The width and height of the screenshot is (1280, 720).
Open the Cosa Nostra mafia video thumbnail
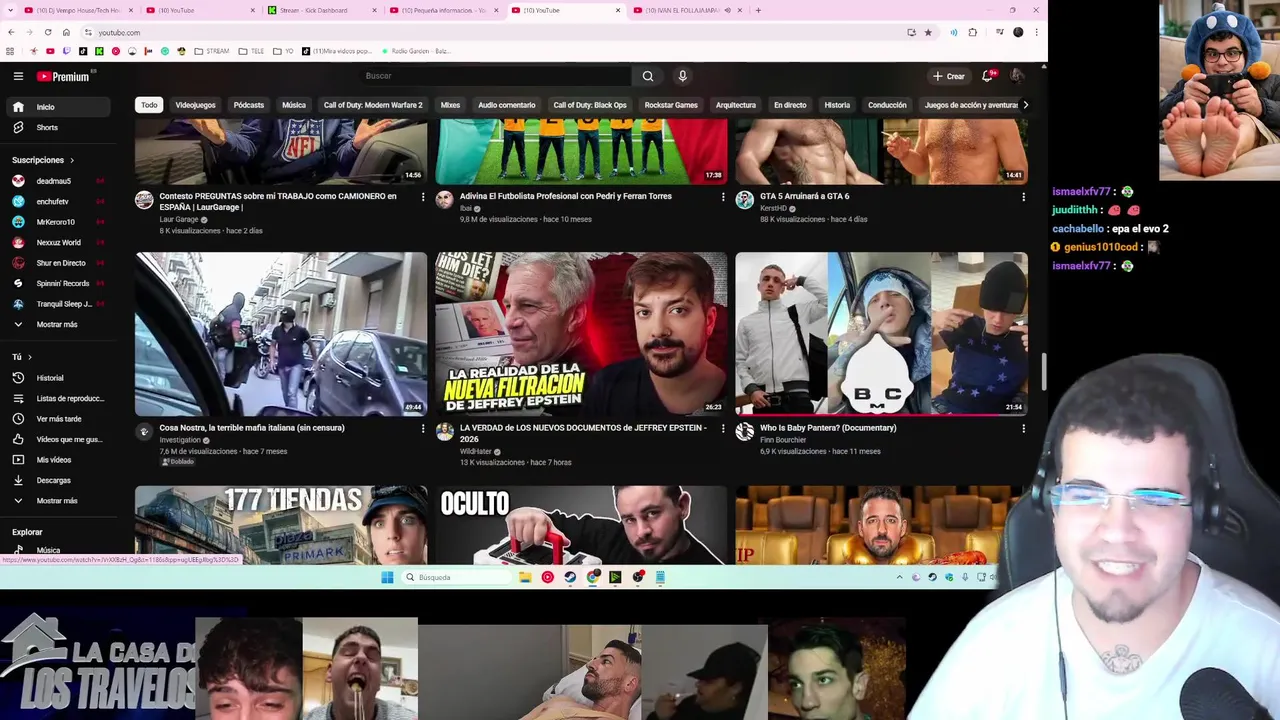coord(281,334)
